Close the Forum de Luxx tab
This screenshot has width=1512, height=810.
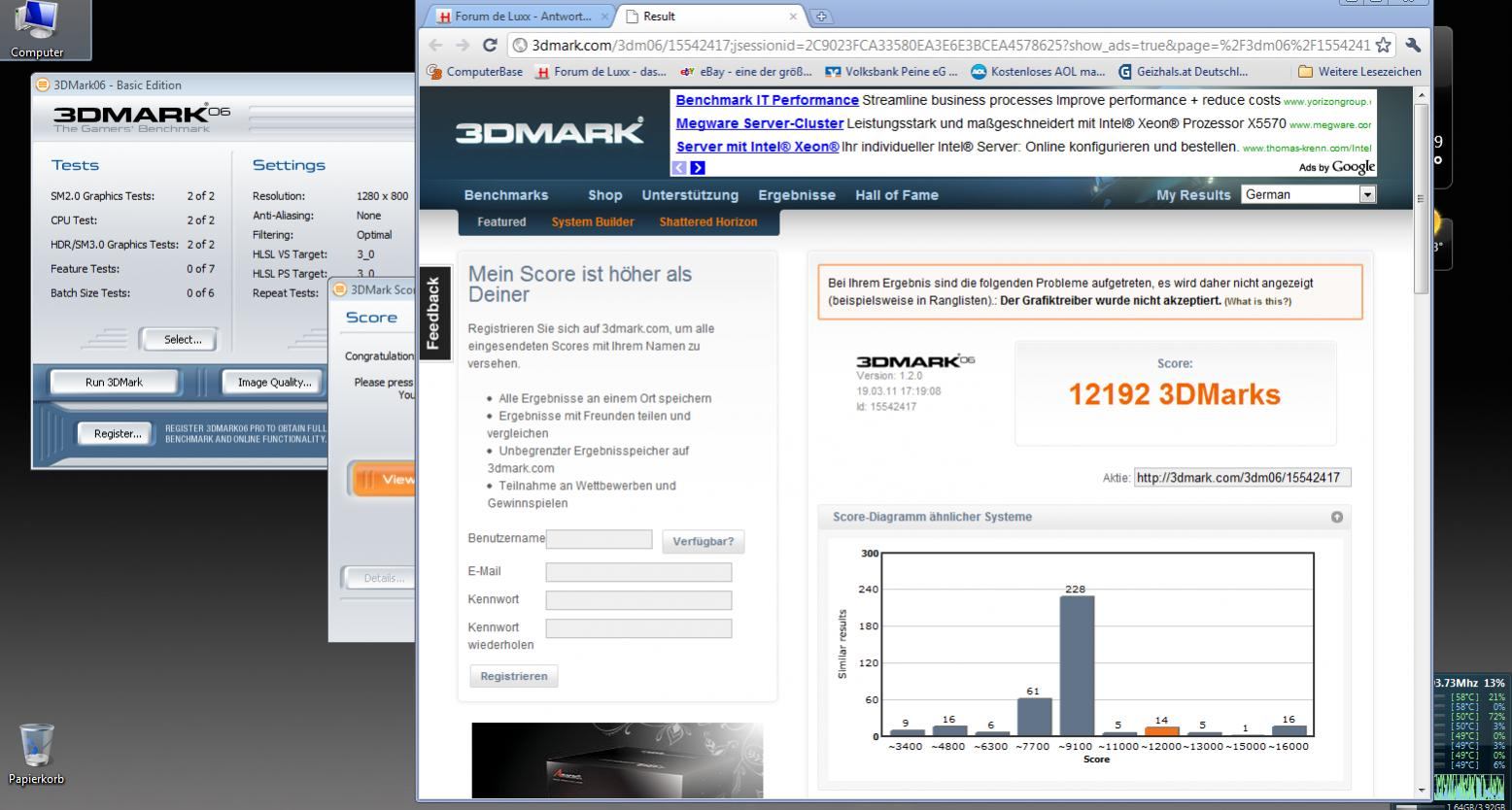click(x=605, y=17)
